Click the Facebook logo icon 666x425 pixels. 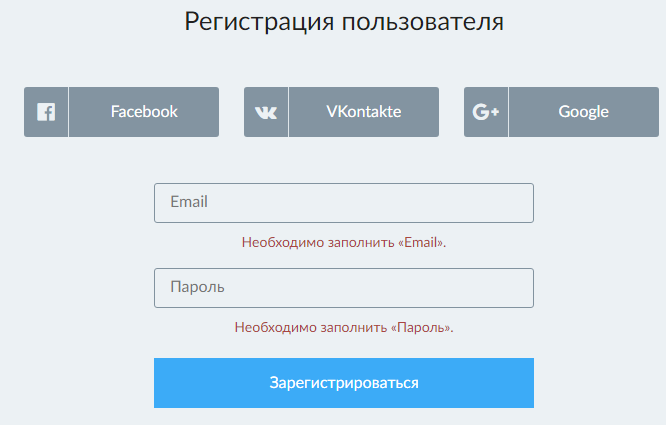46,112
